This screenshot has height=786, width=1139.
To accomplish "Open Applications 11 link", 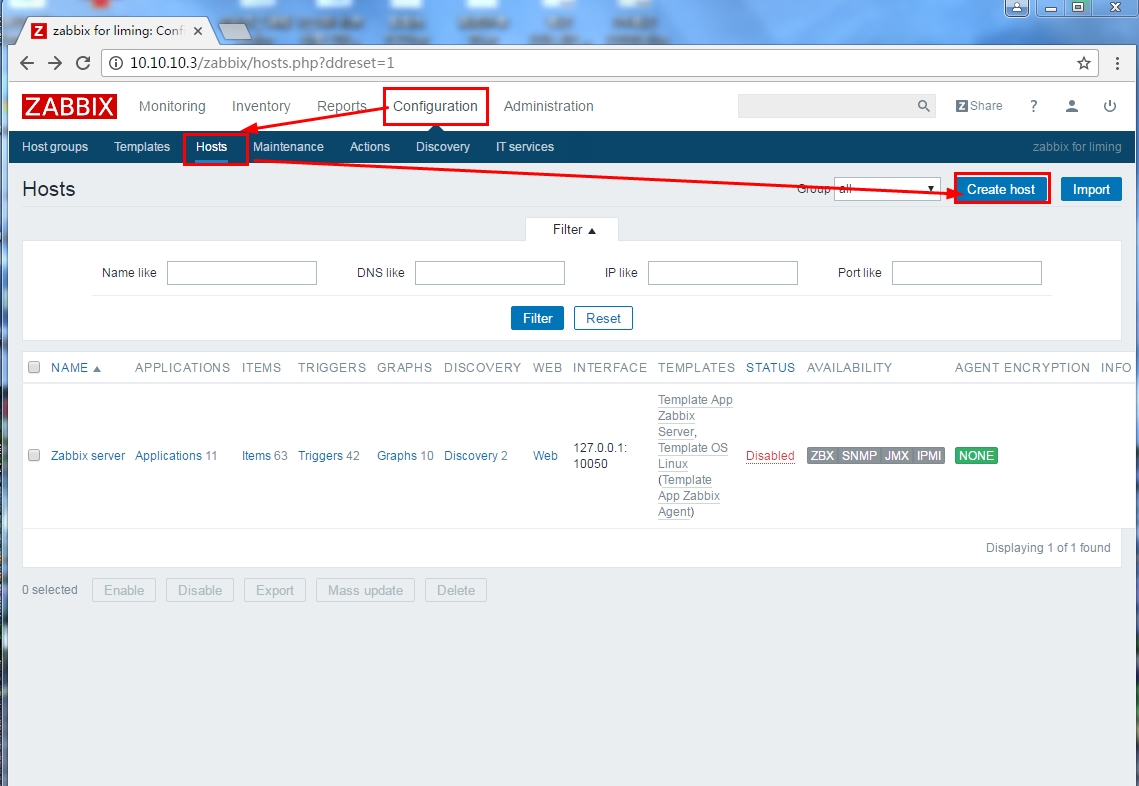I will coord(169,455).
